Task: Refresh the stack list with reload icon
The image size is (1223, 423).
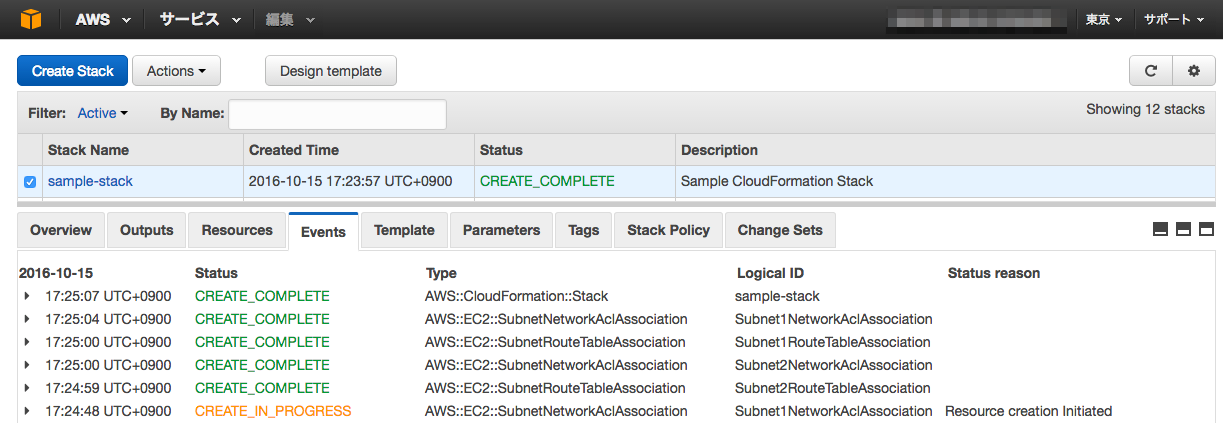Action: coord(1151,71)
